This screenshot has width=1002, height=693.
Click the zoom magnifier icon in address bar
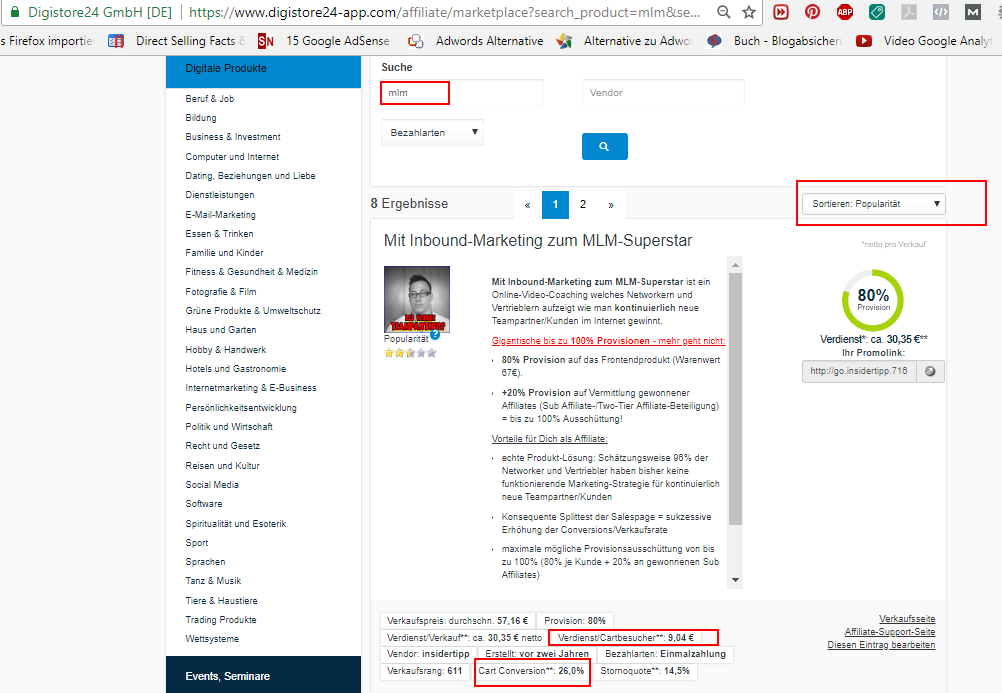click(x=723, y=12)
